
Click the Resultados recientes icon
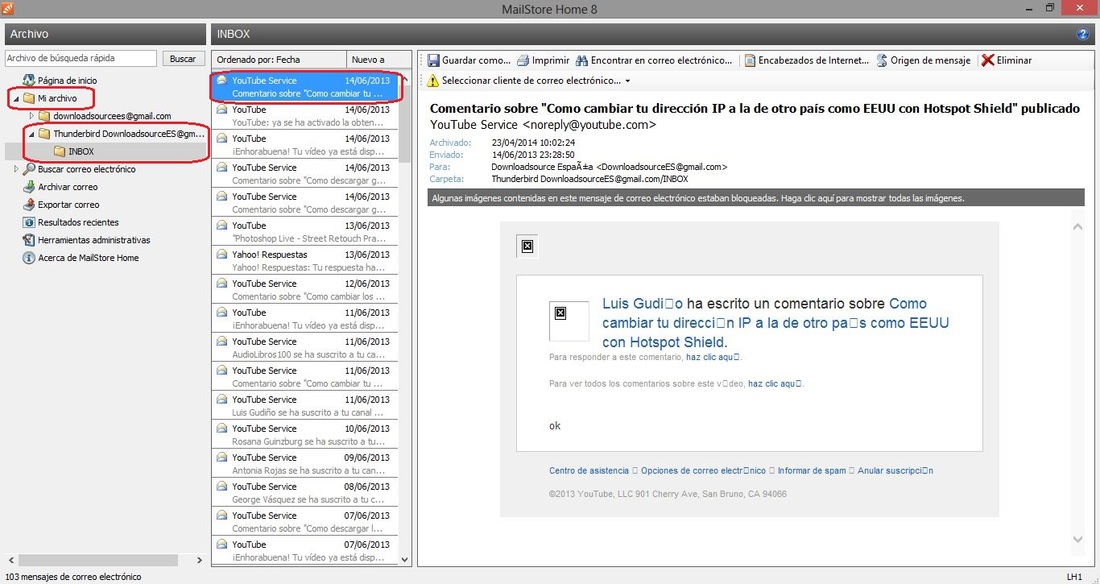tap(29, 222)
